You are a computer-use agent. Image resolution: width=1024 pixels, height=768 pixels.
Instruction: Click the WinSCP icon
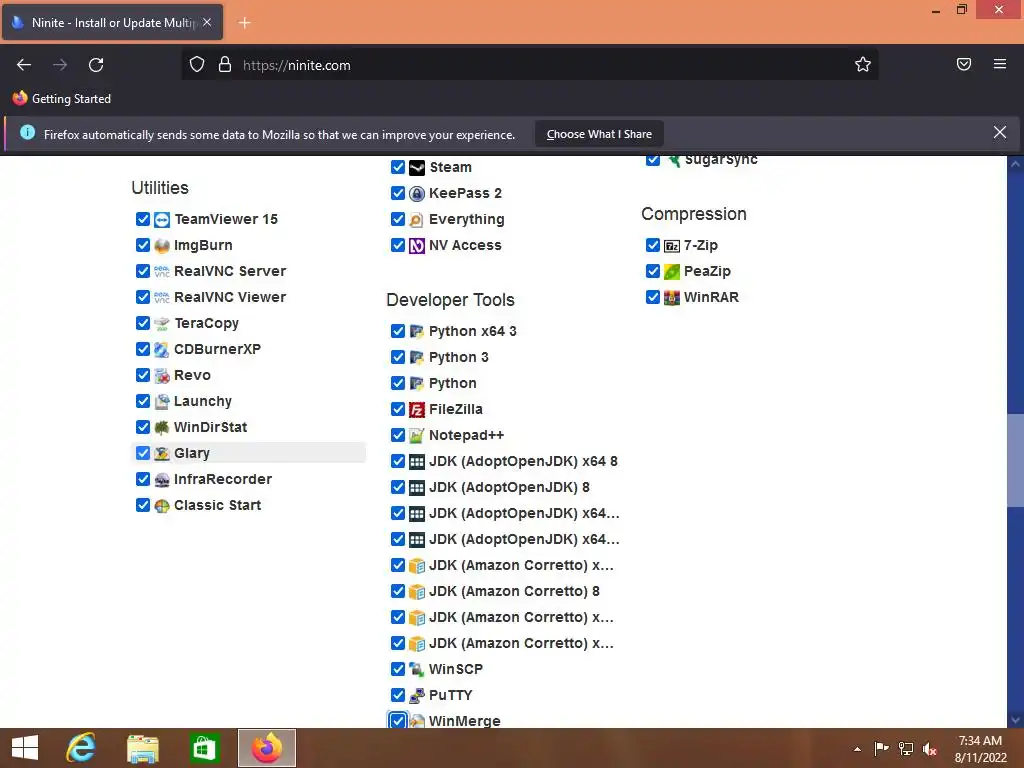[x=417, y=669]
